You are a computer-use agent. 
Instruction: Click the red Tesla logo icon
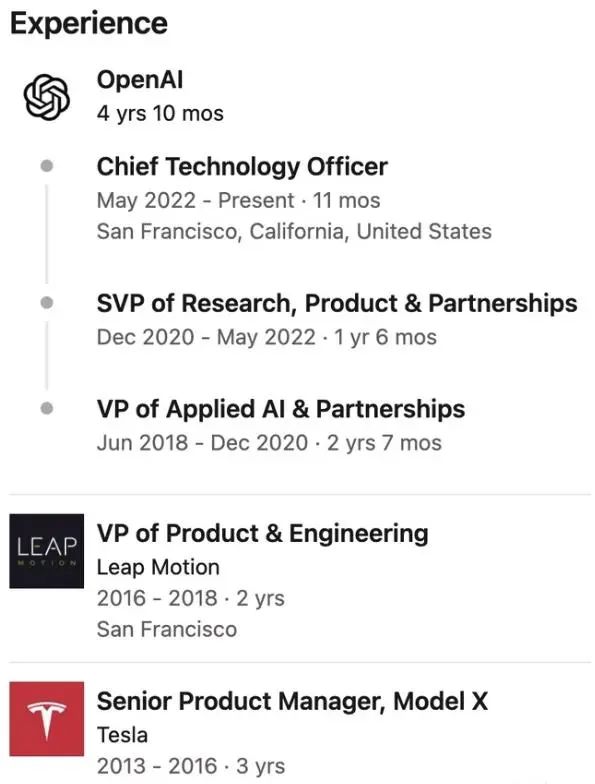coord(46,718)
